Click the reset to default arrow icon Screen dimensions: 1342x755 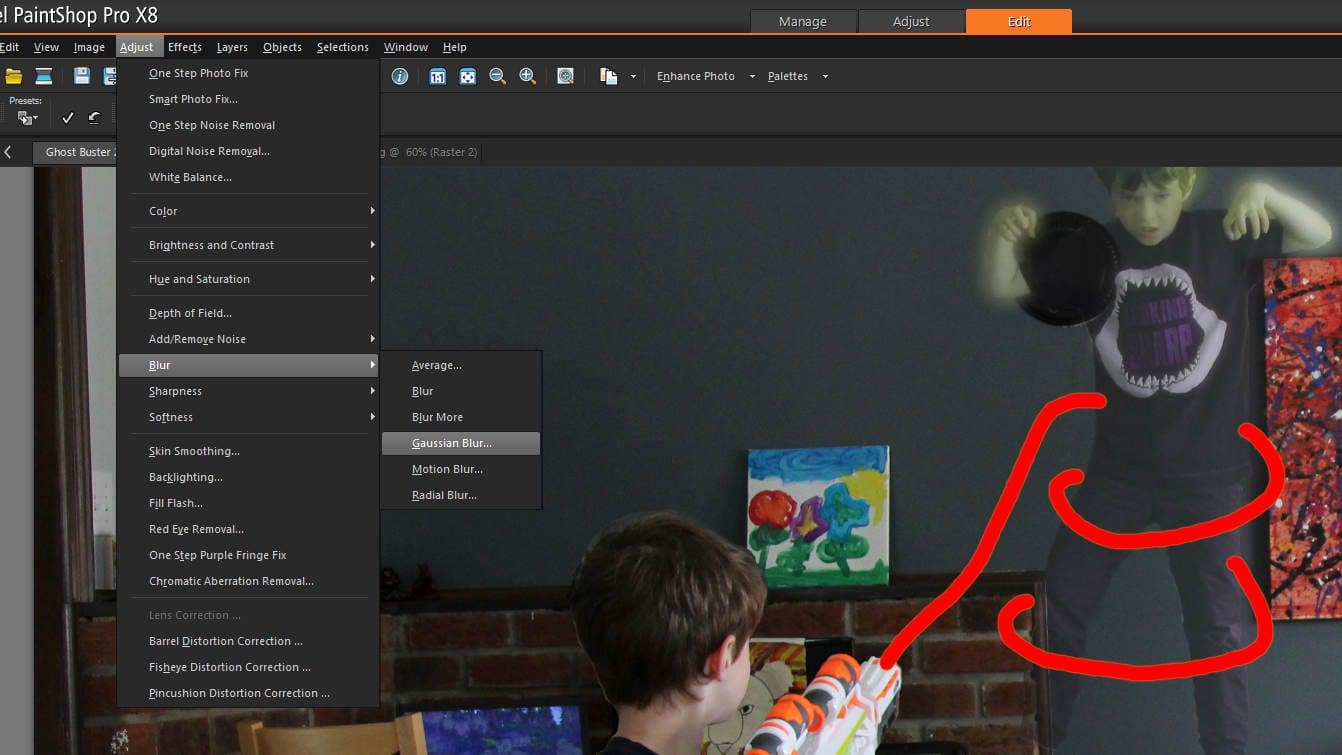click(94, 118)
